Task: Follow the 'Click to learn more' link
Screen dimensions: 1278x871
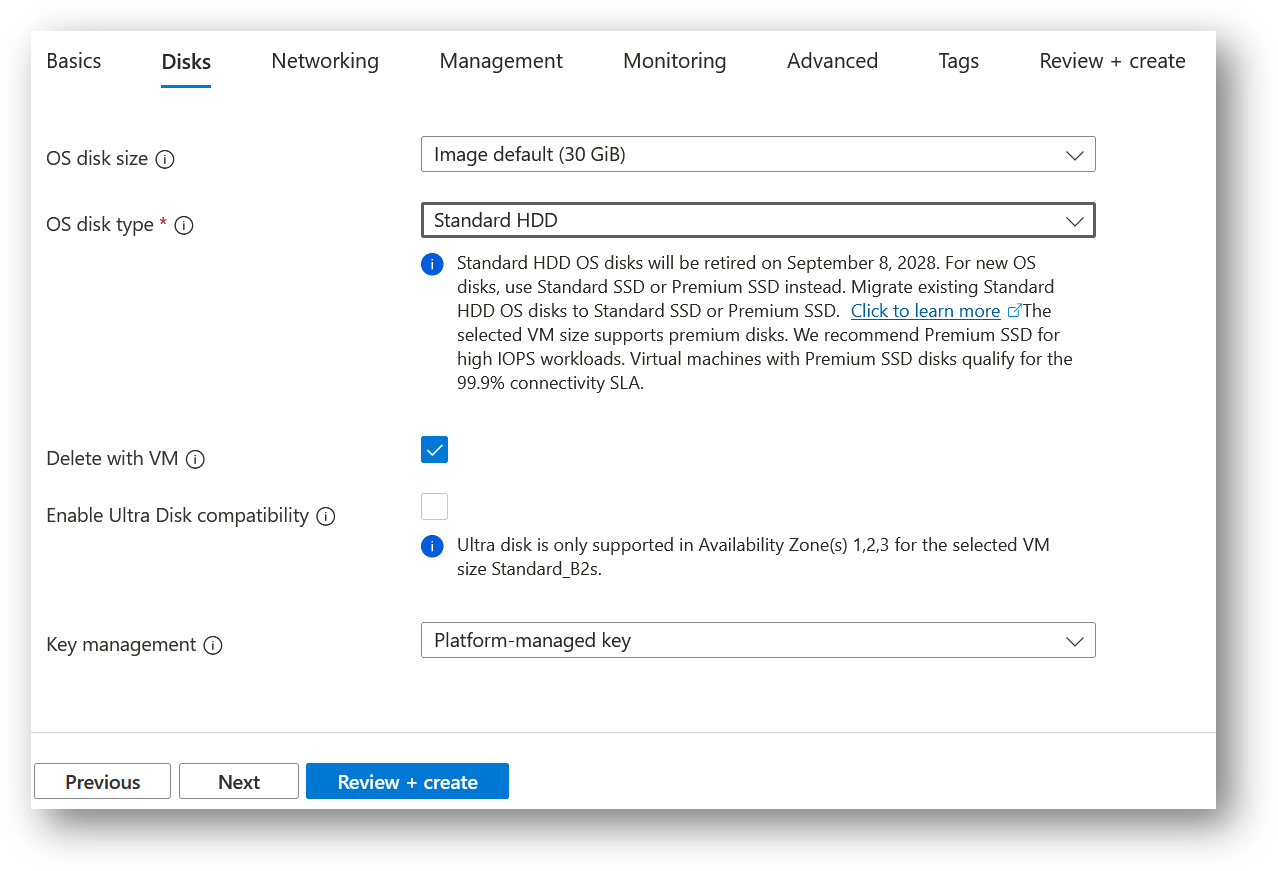Action: pyautogui.click(x=925, y=311)
